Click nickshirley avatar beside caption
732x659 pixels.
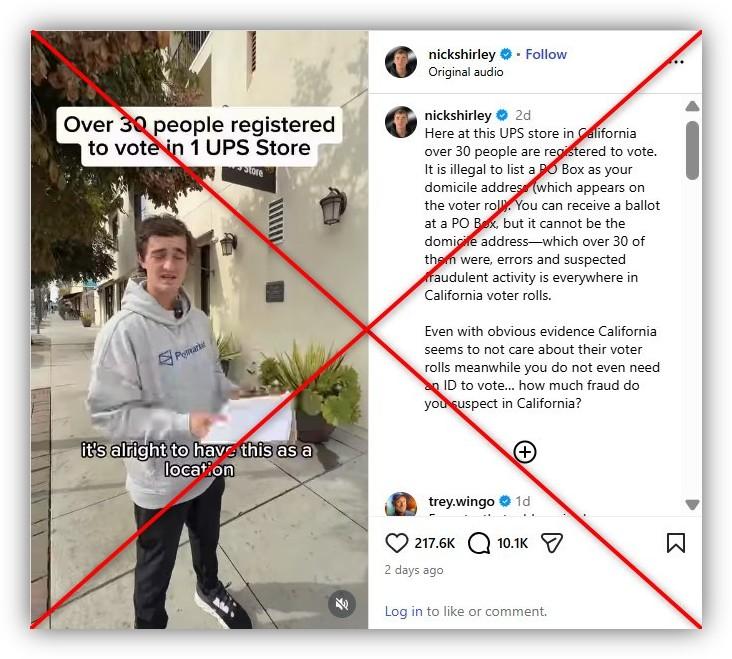point(401,122)
